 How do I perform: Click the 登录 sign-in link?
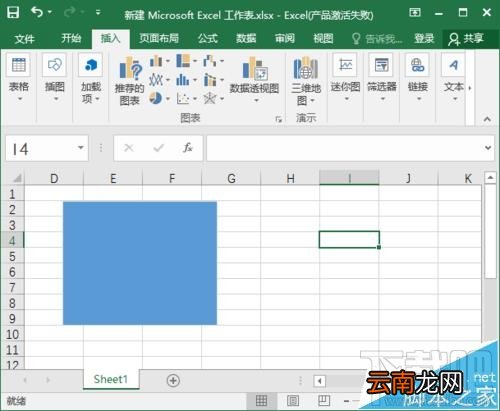(424, 38)
